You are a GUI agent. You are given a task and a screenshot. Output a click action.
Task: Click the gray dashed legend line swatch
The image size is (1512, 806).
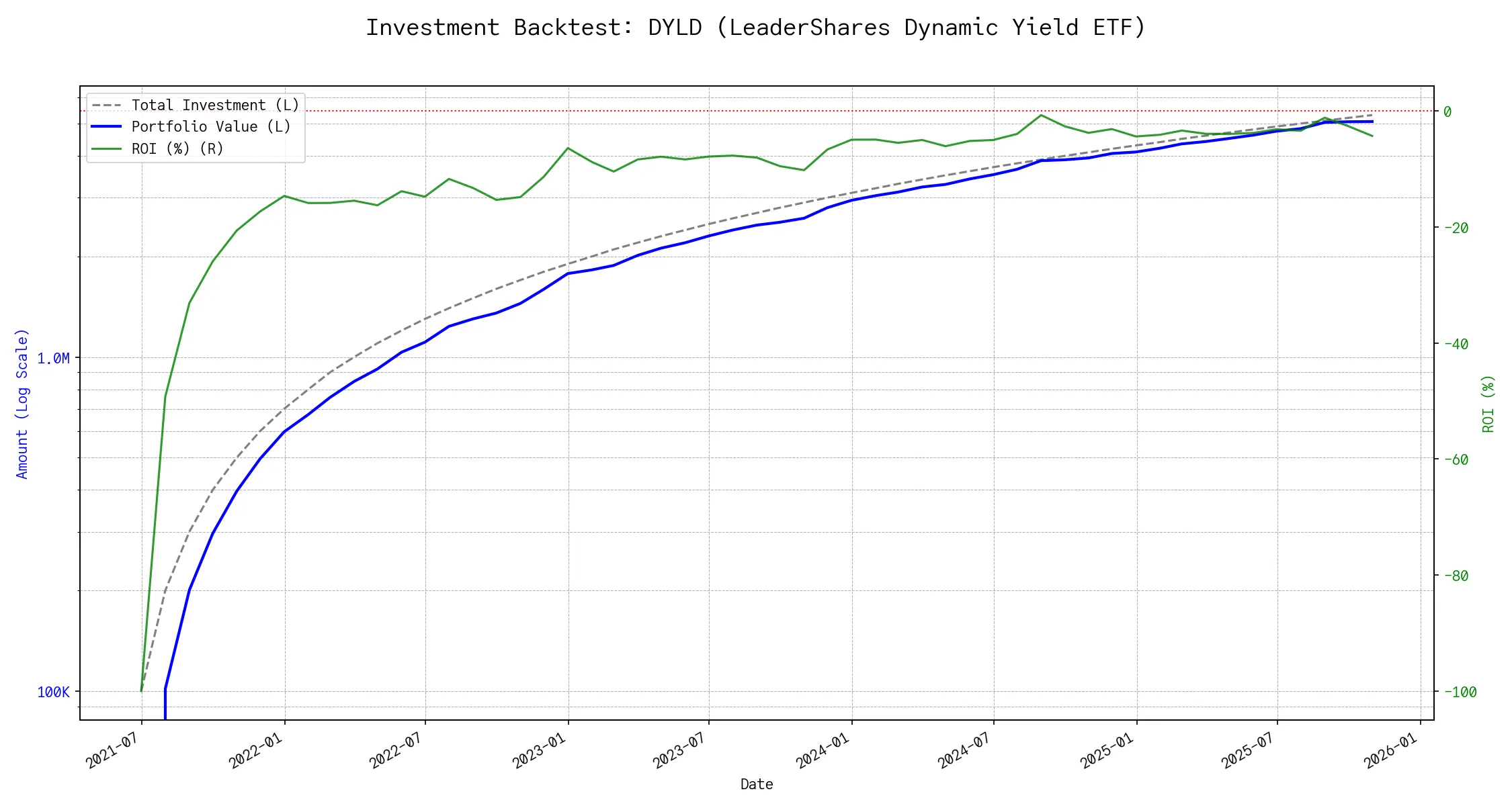point(107,105)
